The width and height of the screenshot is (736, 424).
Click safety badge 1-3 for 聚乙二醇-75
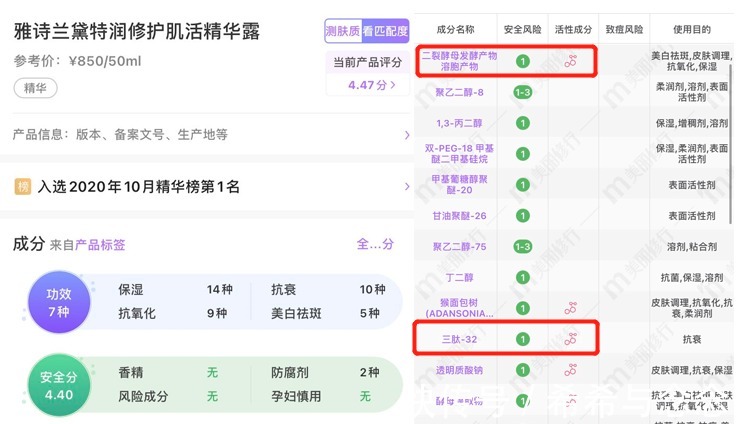click(x=522, y=247)
